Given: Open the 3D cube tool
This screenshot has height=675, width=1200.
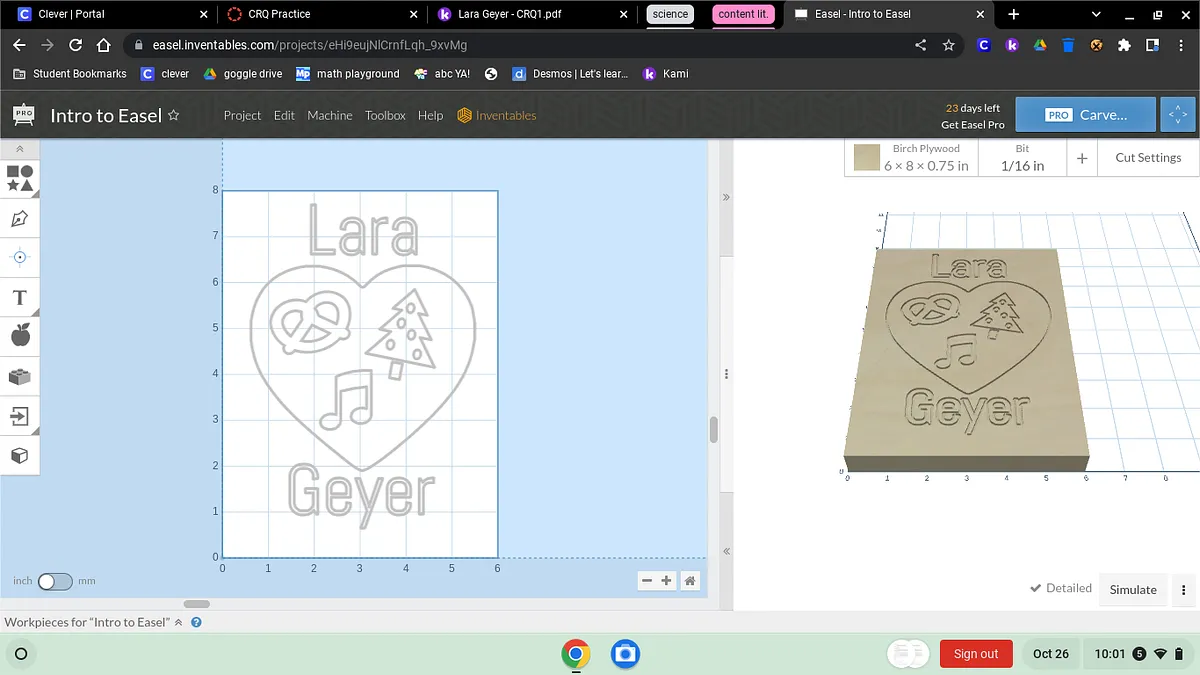Looking at the screenshot, I should [20, 456].
